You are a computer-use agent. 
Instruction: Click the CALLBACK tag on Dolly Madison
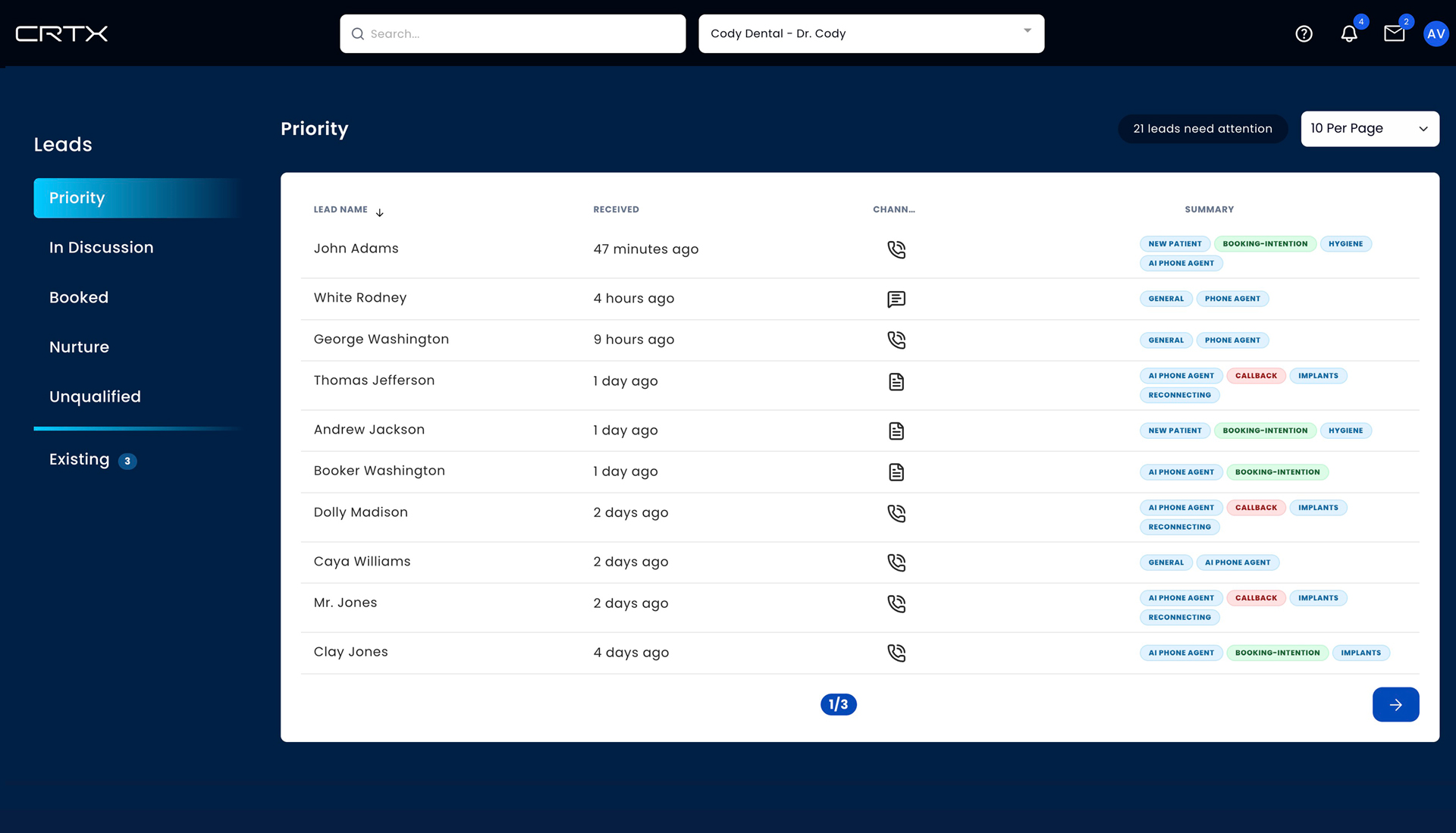click(1255, 508)
